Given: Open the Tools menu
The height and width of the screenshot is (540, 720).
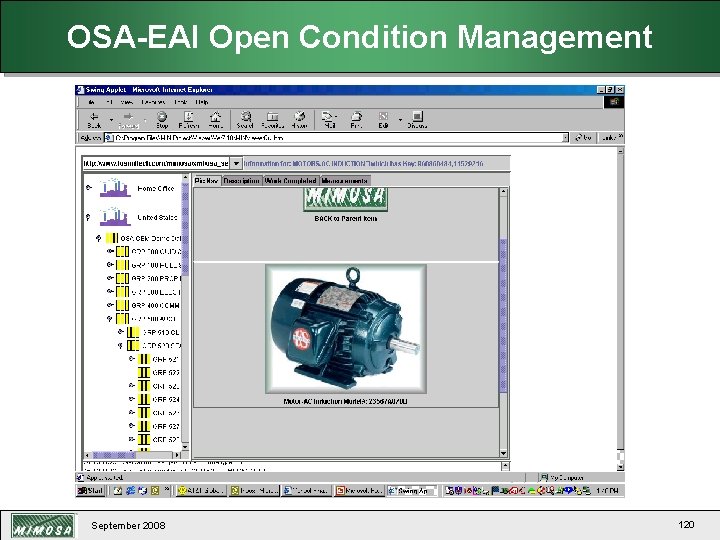Looking at the screenshot, I should click(x=180, y=102).
